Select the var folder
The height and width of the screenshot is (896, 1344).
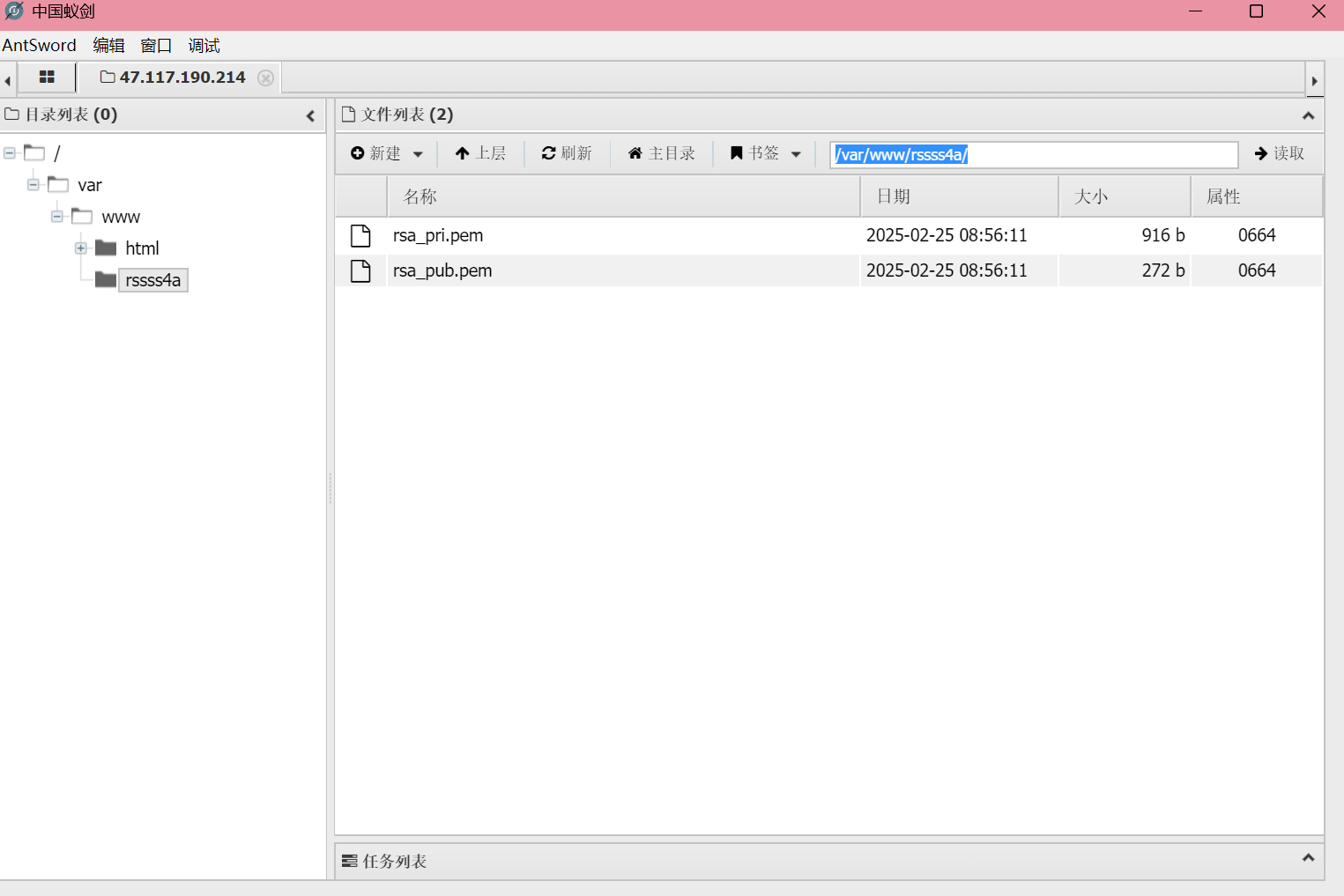[90, 185]
